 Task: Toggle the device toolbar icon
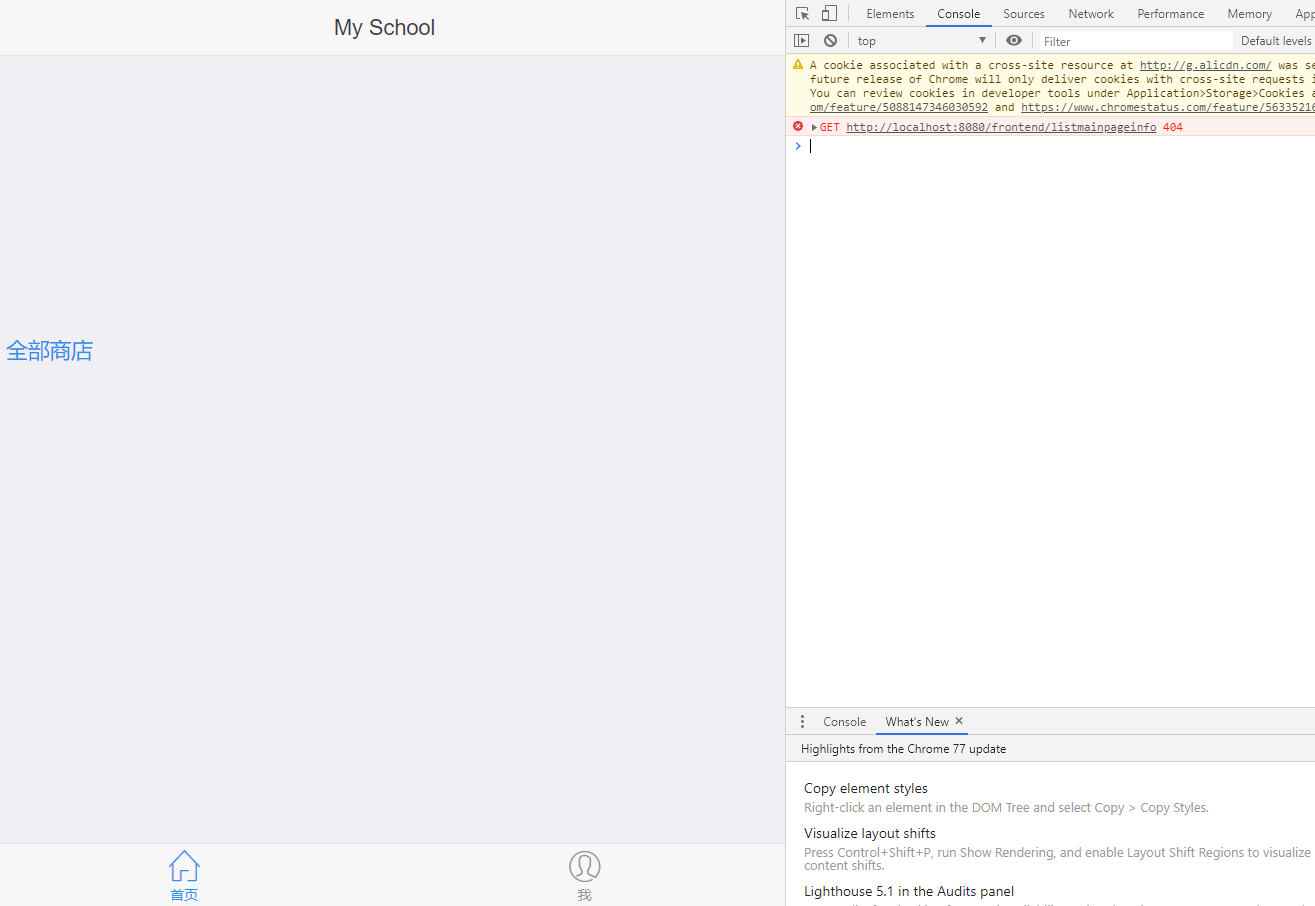point(829,14)
